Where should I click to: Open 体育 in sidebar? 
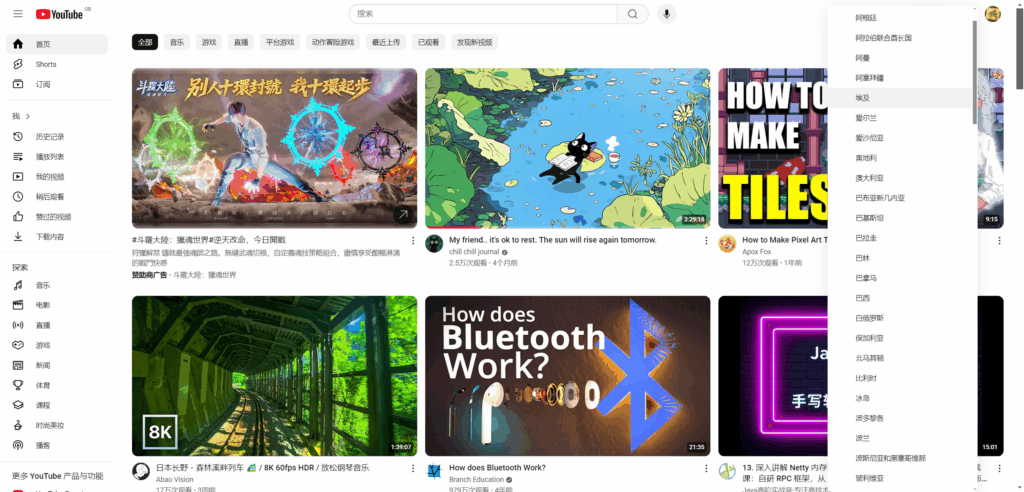[x=57, y=385]
